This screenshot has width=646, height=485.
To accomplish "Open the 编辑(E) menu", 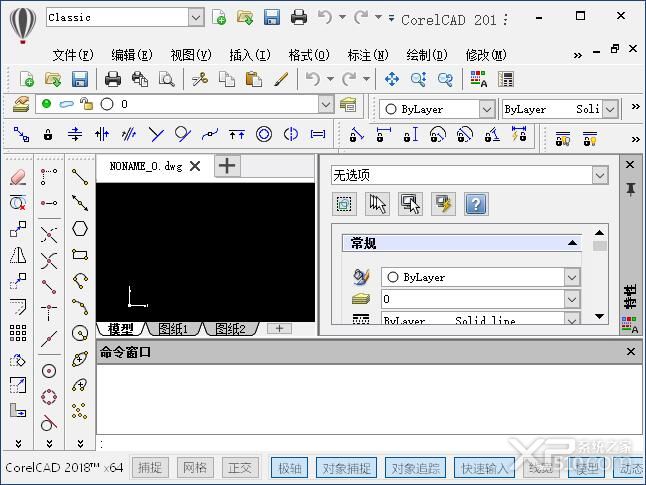I will coord(132,55).
